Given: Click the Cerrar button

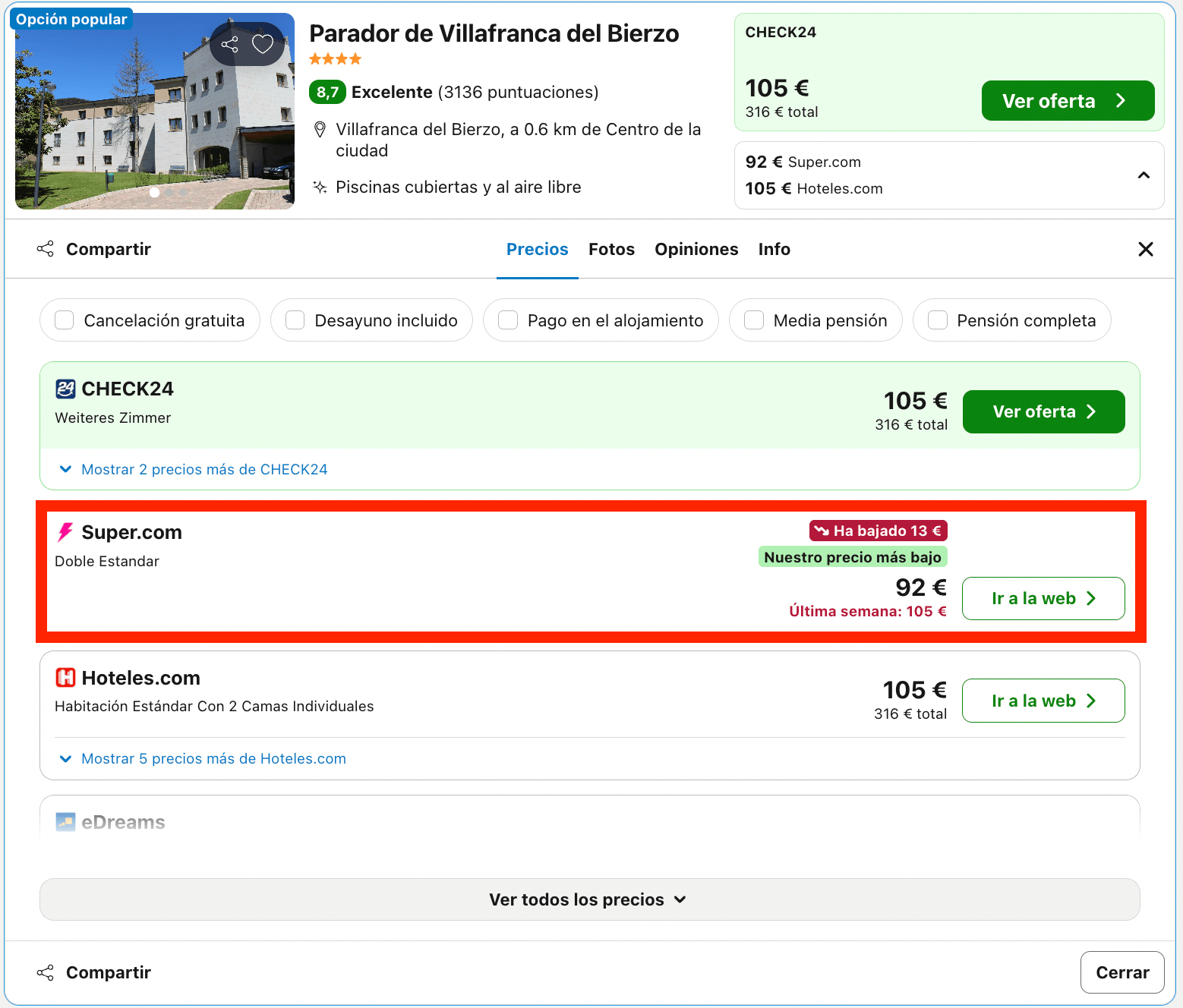Looking at the screenshot, I should click(x=1122, y=972).
